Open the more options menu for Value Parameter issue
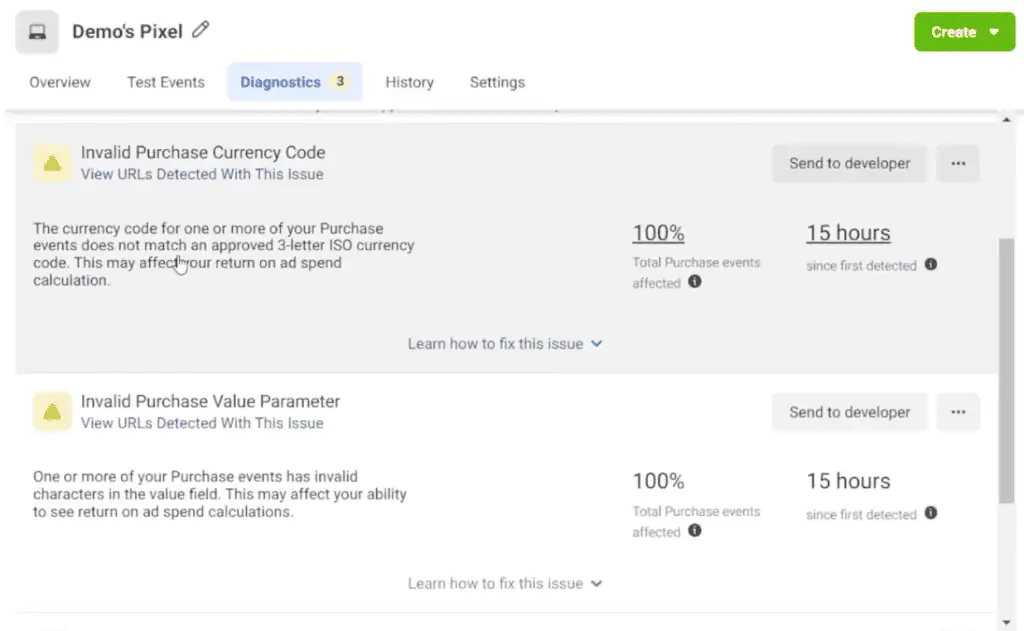 tap(957, 412)
